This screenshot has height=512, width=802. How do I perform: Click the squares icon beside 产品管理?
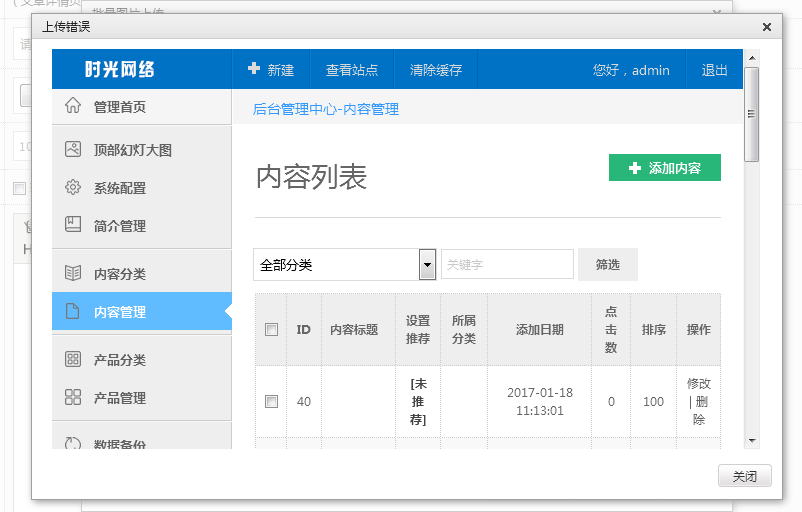click(x=73, y=398)
